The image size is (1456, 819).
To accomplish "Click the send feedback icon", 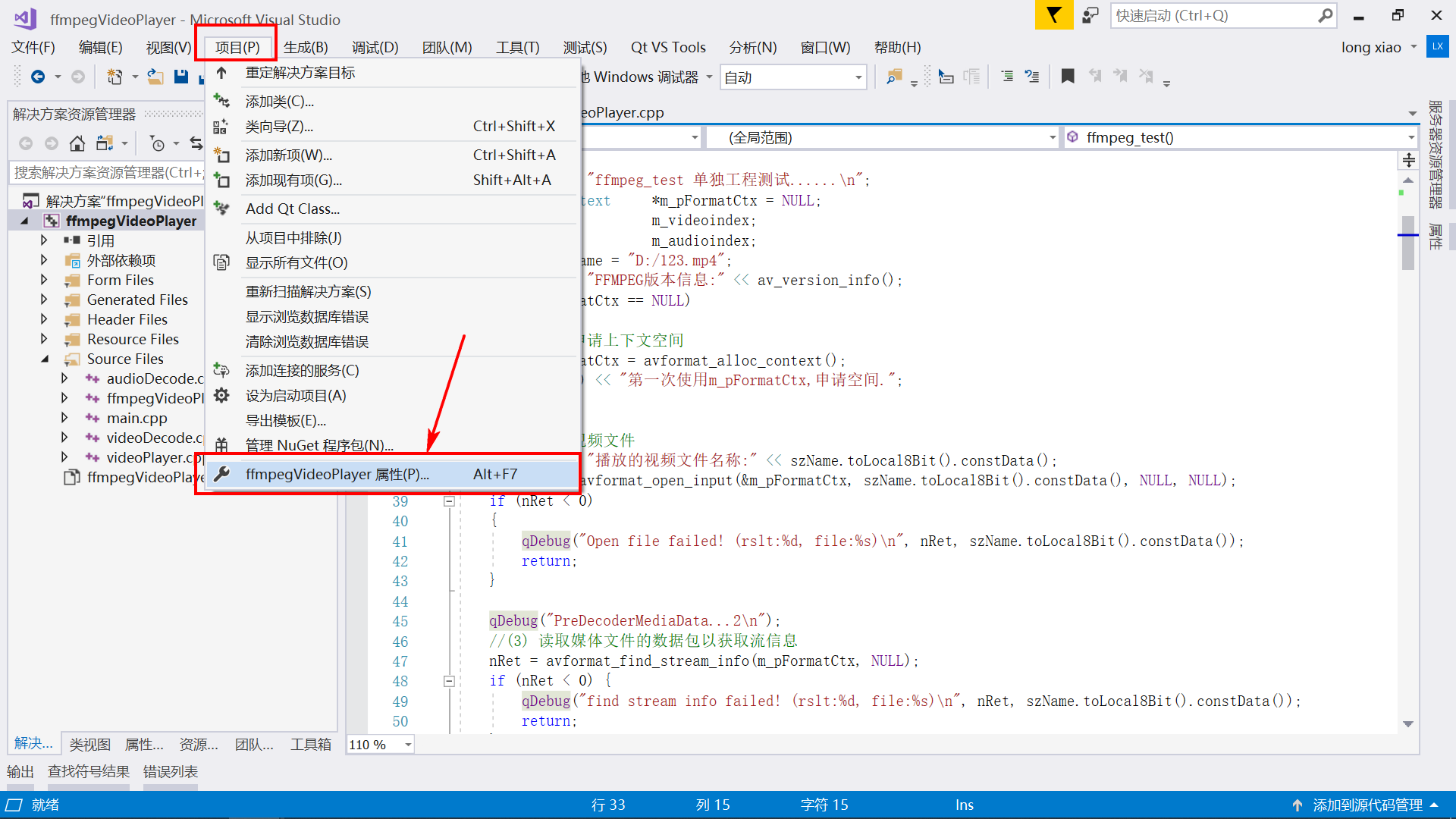I will (x=1090, y=15).
